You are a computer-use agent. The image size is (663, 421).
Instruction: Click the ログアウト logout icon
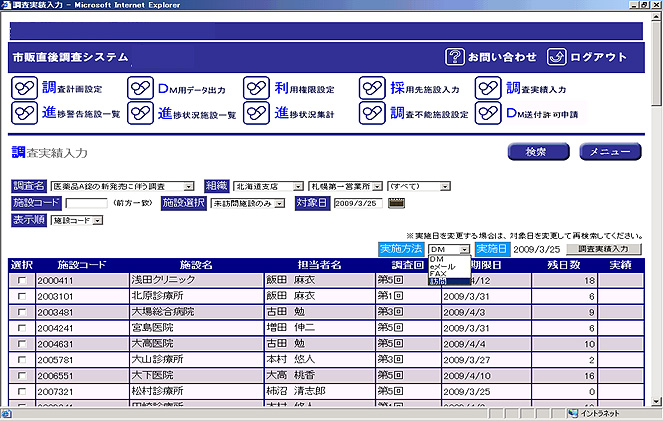coord(557,57)
